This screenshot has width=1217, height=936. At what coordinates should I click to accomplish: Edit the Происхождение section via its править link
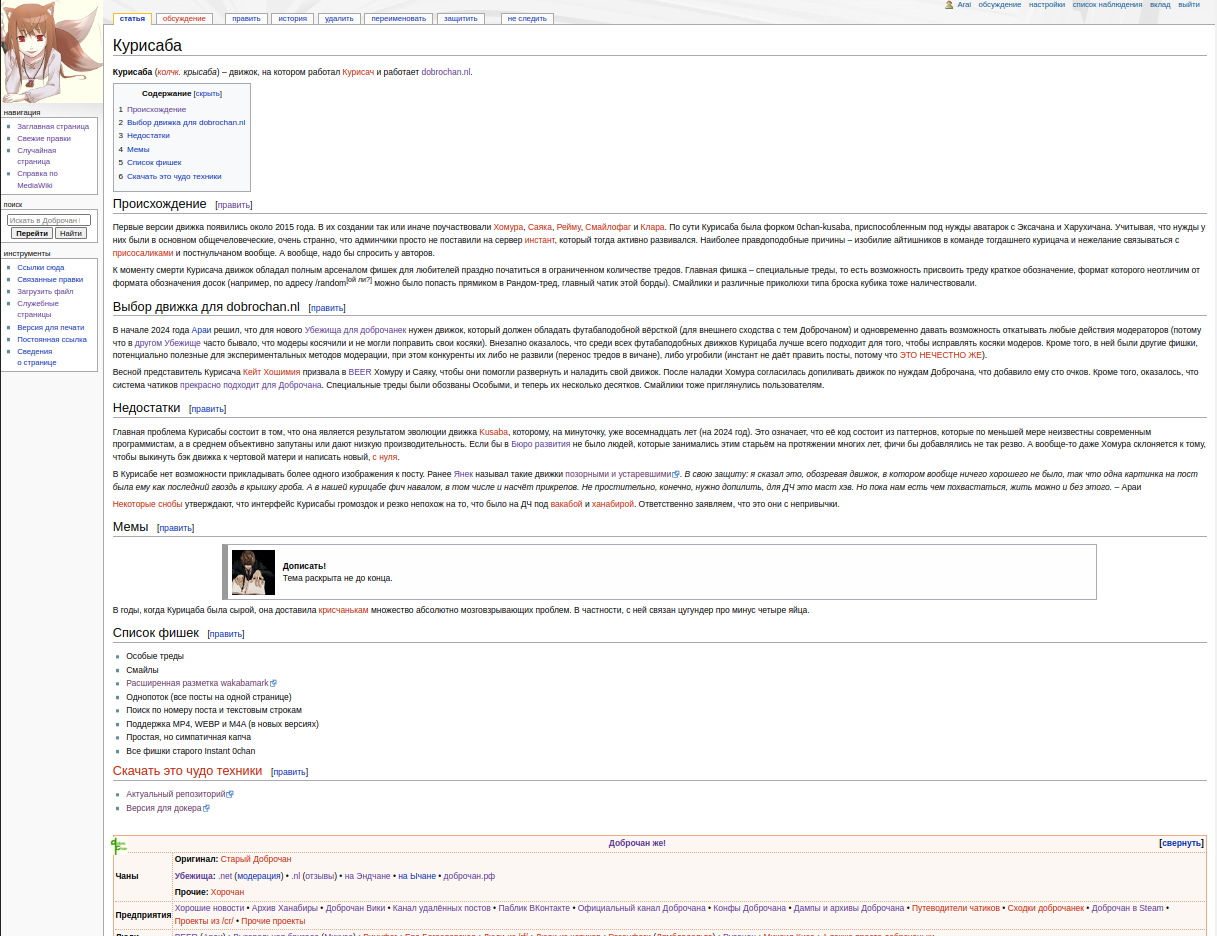234,205
